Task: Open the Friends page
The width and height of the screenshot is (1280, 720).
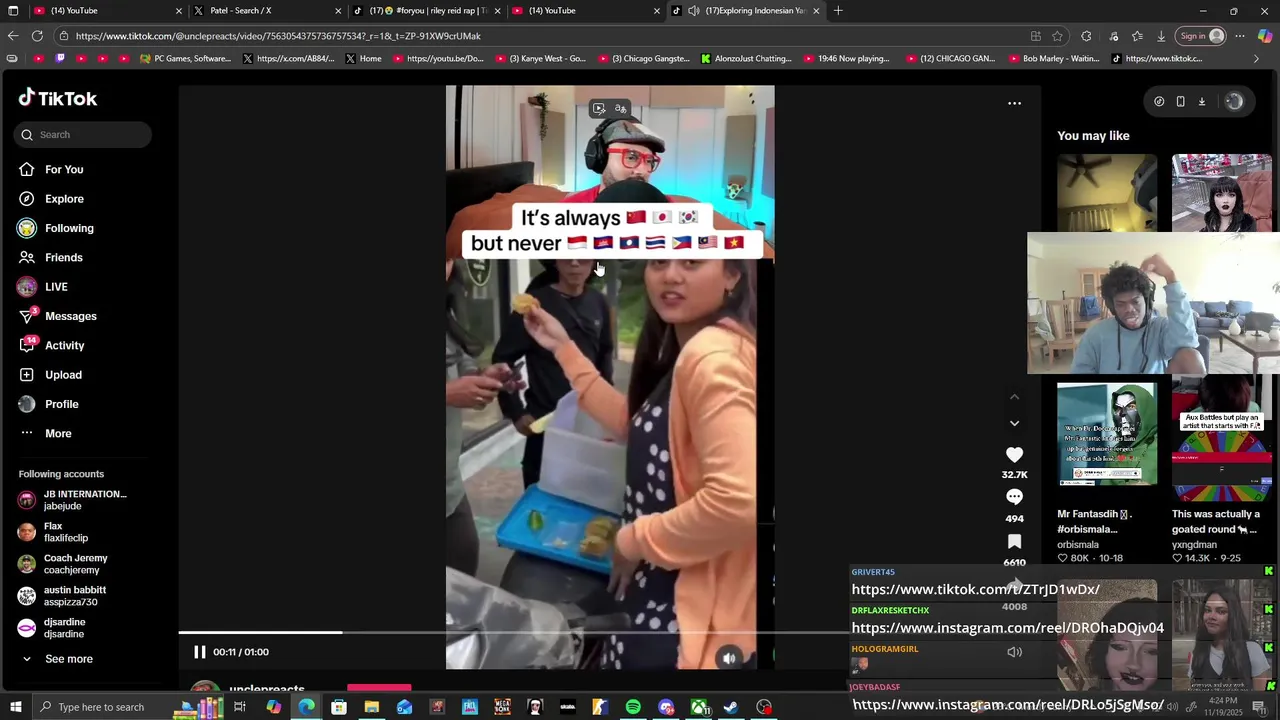Action: point(63,258)
